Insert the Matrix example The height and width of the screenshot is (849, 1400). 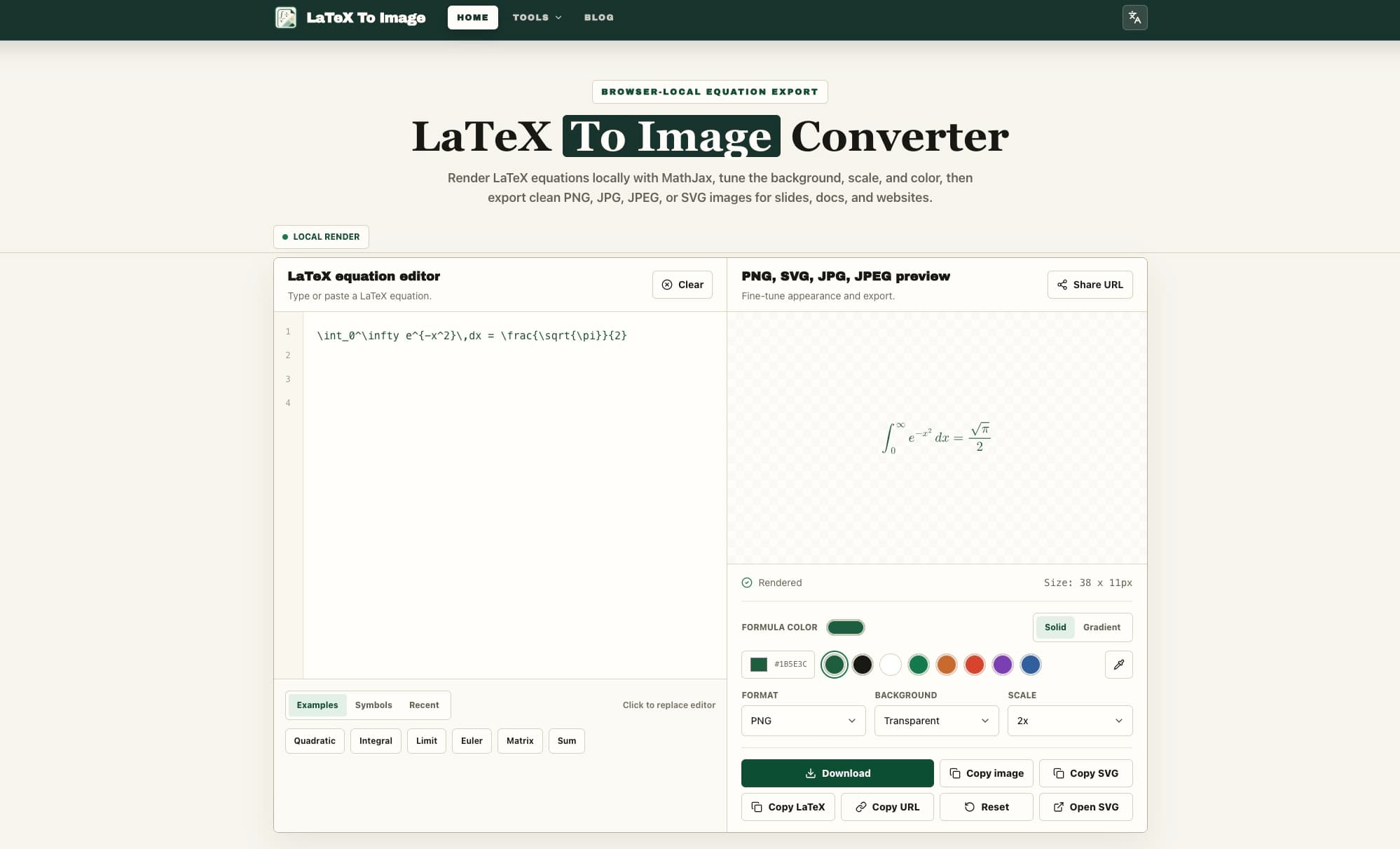tap(520, 741)
